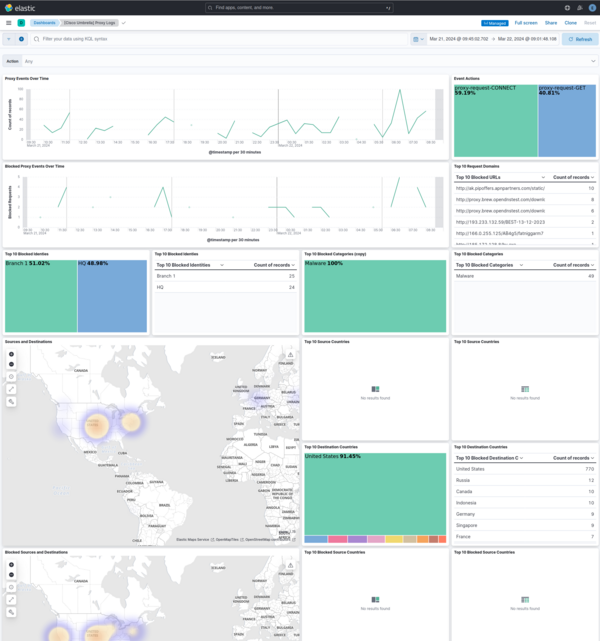Click the add filter plus icon
600x641 pixels.
pos(22,39)
